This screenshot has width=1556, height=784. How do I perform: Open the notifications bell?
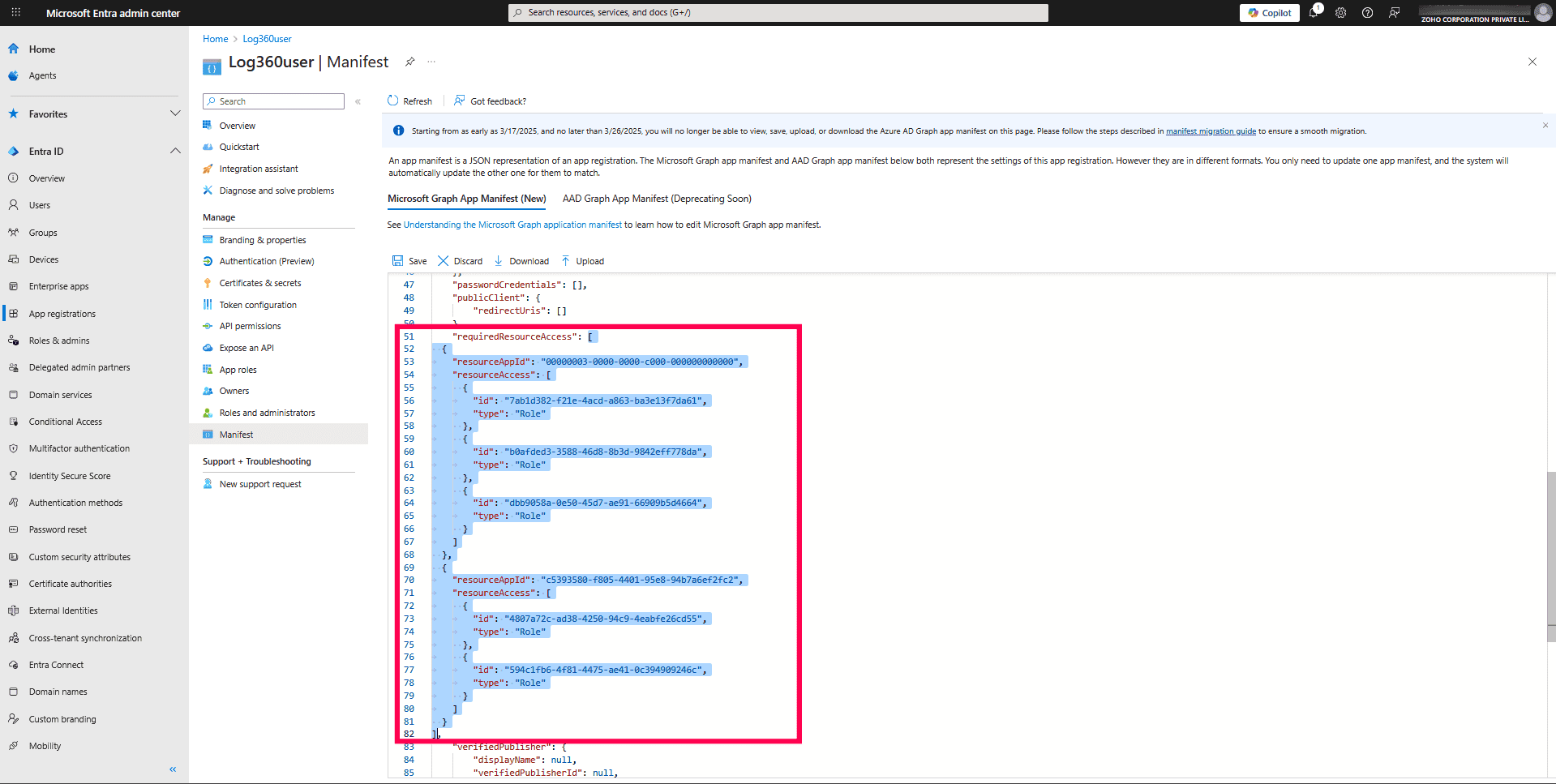click(1315, 12)
